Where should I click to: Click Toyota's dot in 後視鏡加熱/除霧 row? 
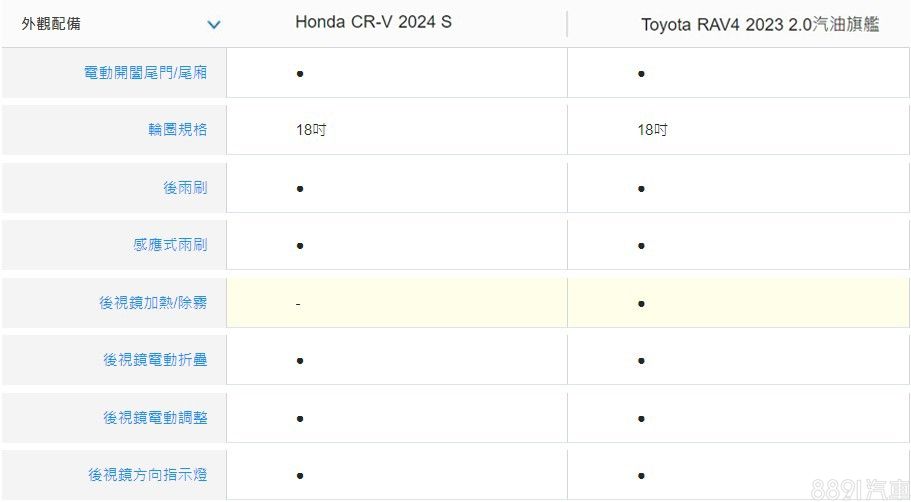click(641, 303)
